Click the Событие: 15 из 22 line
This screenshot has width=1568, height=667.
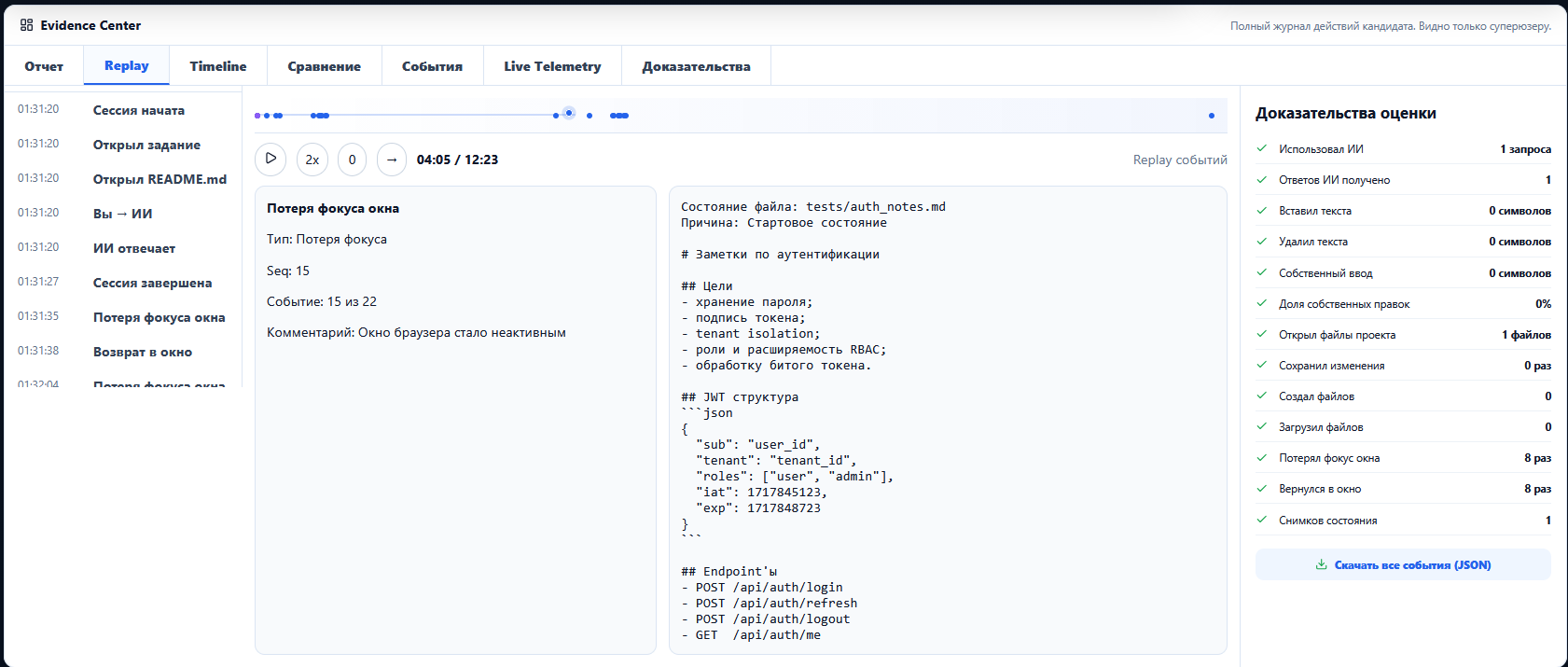[x=322, y=301]
